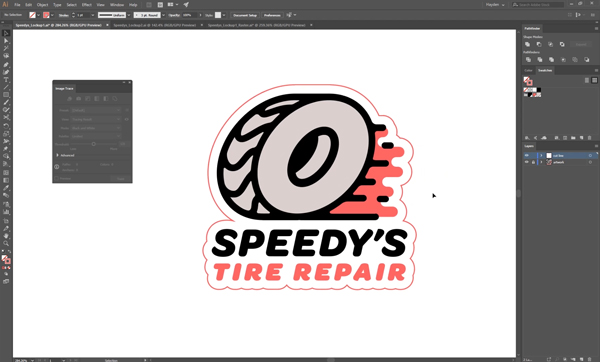Open the Effect menu
This screenshot has height=362, width=600.
tap(86, 5)
